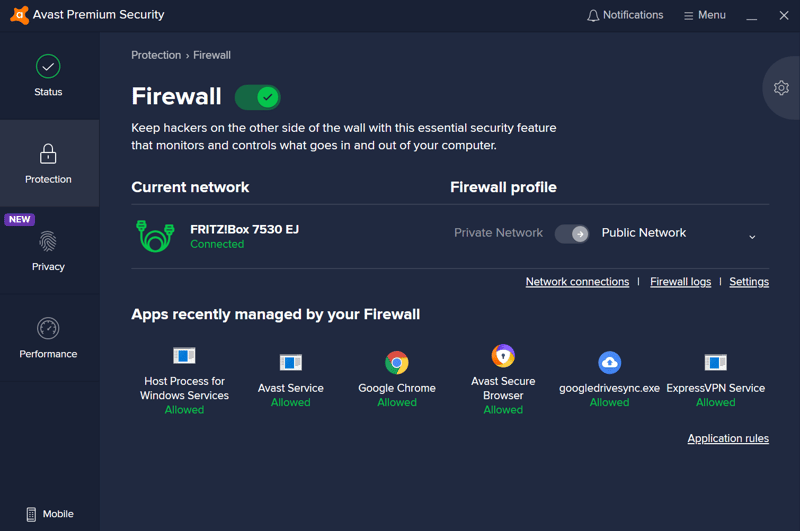Open the settings gear icon
The image size is (800, 531).
coord(781,88)
